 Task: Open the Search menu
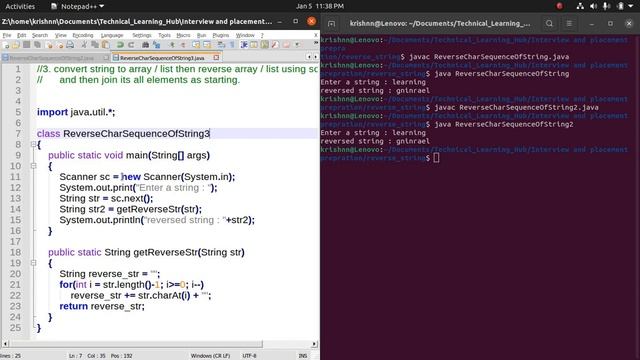pos(40,36)
